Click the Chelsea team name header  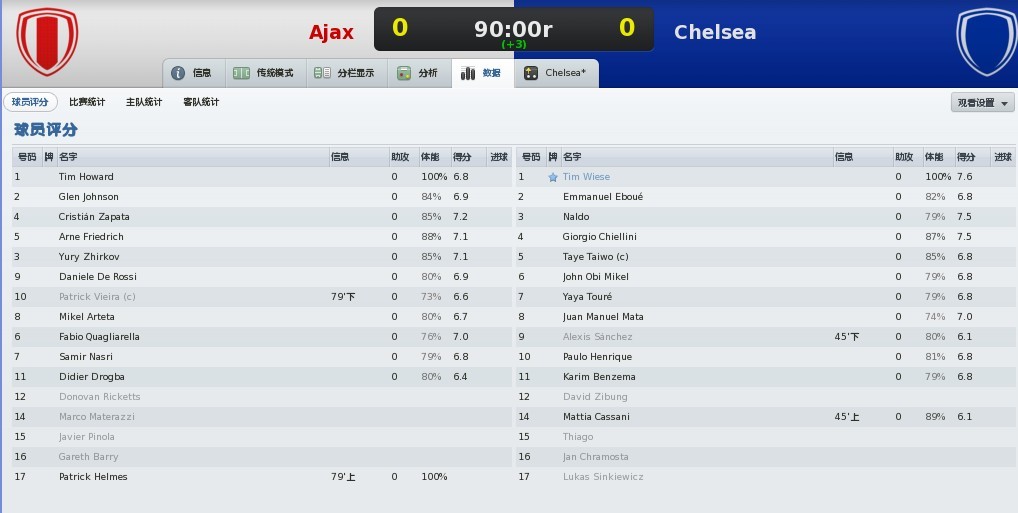point(715,32)
